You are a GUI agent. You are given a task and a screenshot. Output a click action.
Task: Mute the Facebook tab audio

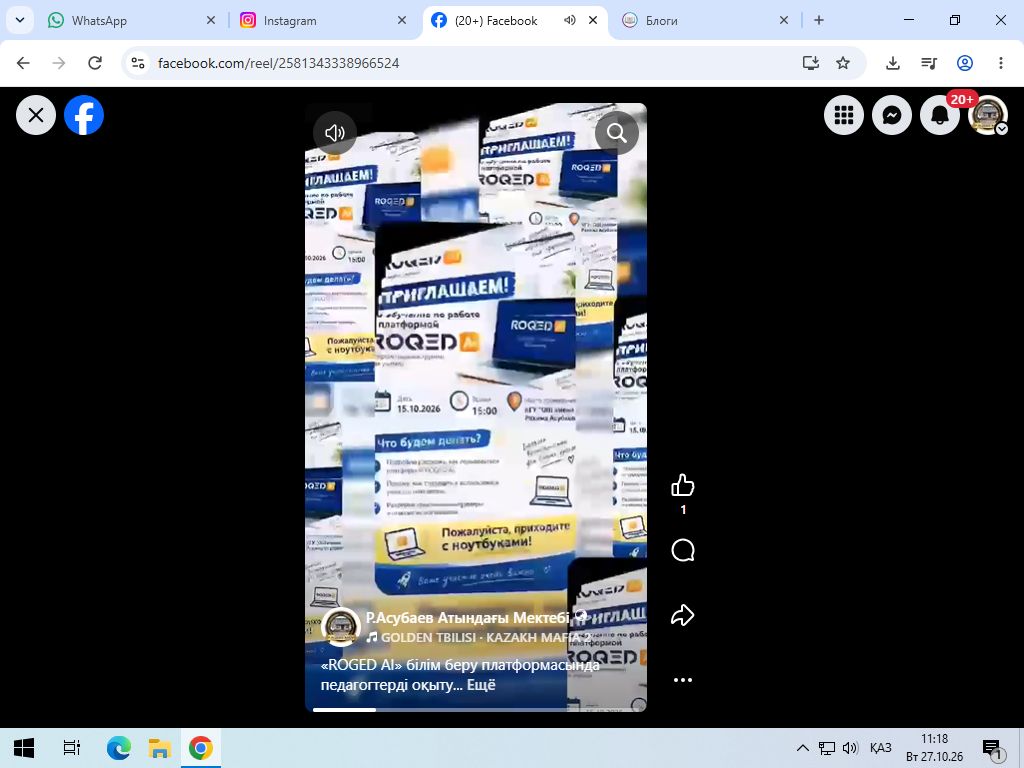coord(569,20)
